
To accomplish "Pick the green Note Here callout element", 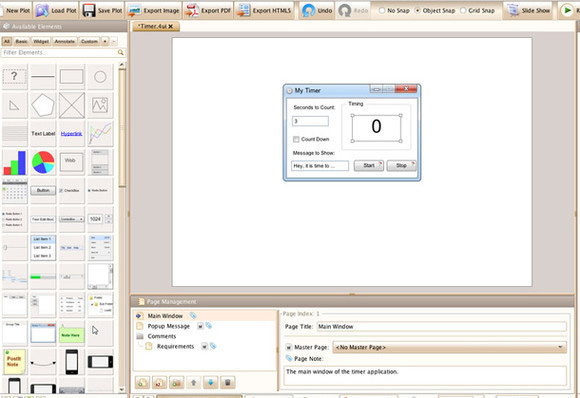I will 71,333.
